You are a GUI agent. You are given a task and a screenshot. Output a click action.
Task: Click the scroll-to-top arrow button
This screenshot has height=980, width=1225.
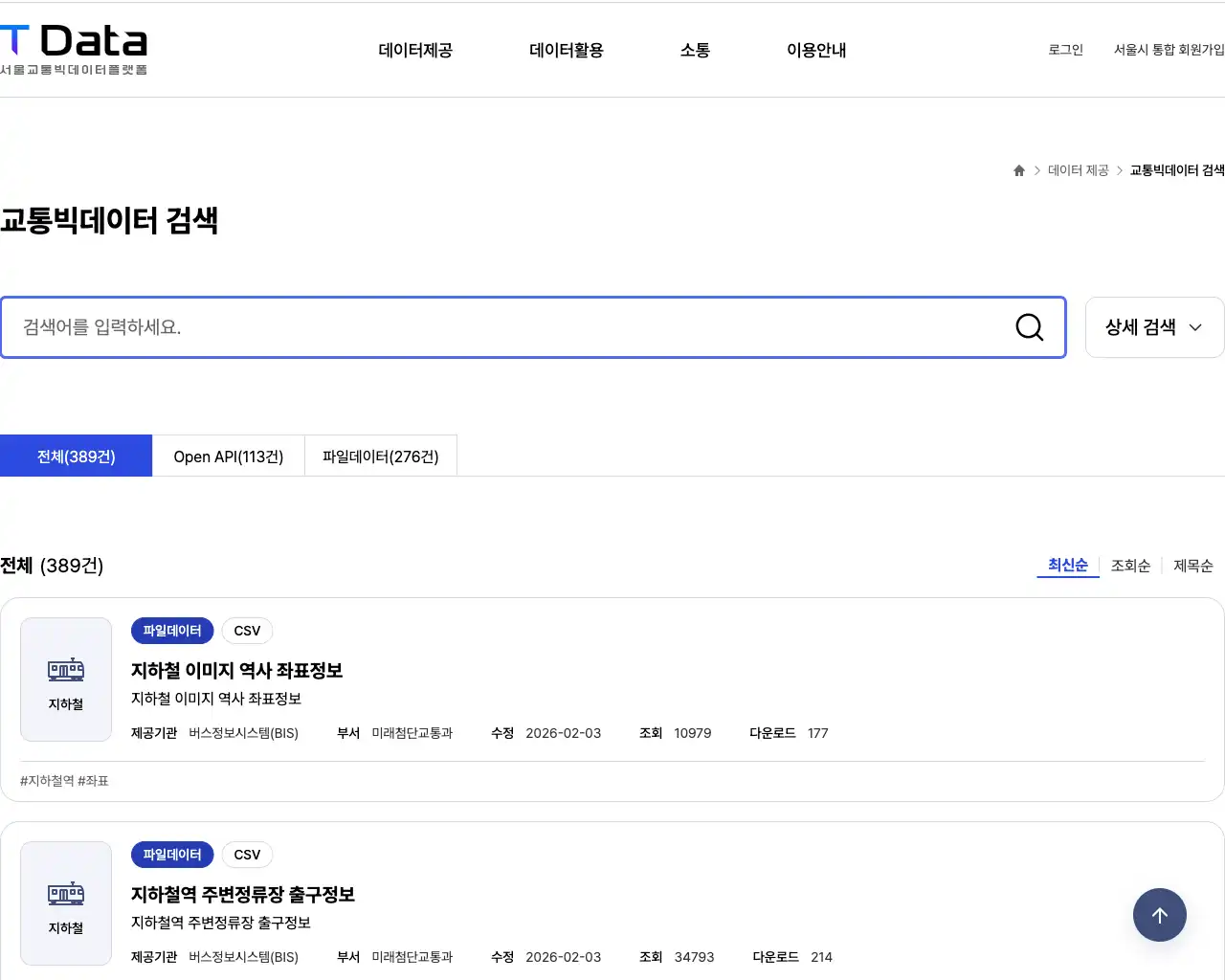click(1160, 915)
